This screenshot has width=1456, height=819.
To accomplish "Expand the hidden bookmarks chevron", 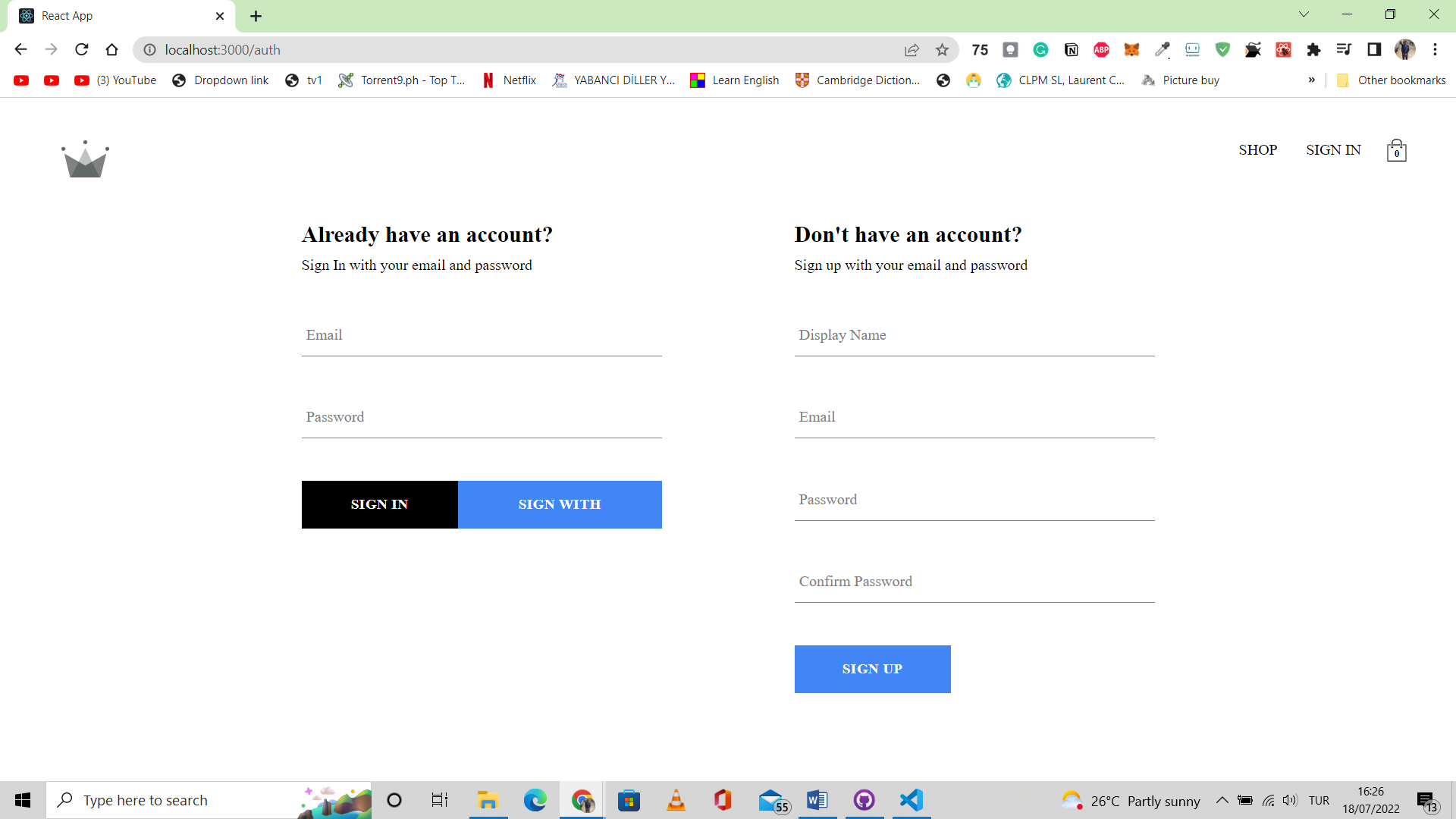I will [x=1311, y=80].
